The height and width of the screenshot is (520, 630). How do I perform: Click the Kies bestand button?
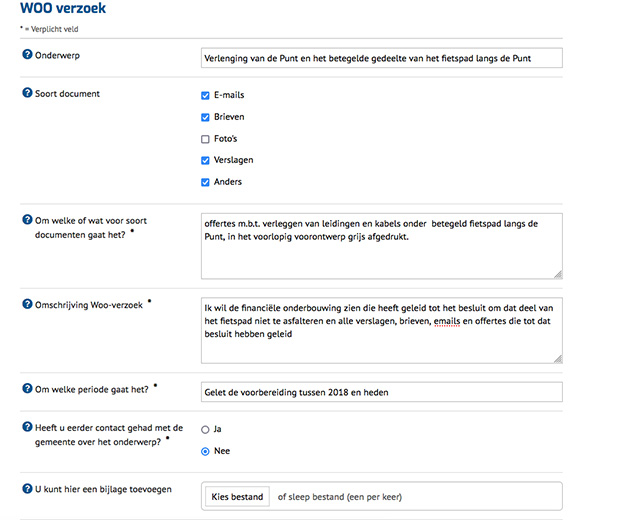point(237,497)
